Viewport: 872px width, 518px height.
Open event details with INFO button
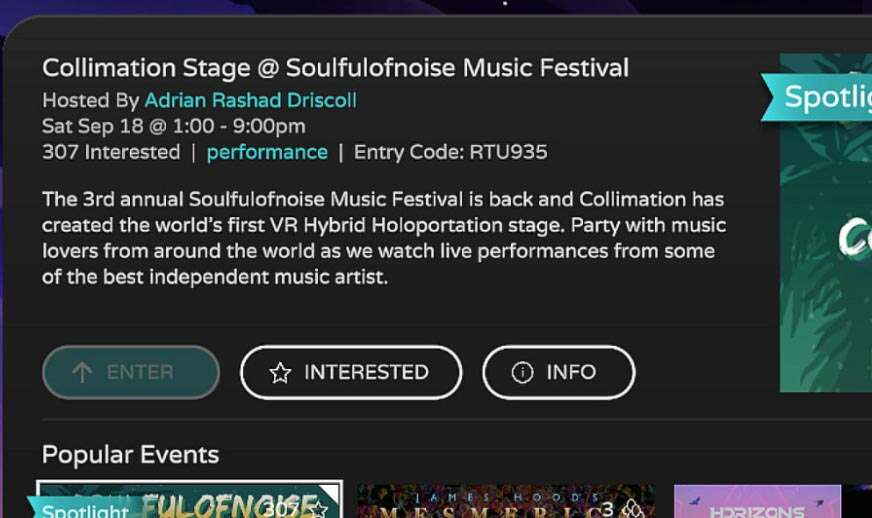(x=558, y=373)
